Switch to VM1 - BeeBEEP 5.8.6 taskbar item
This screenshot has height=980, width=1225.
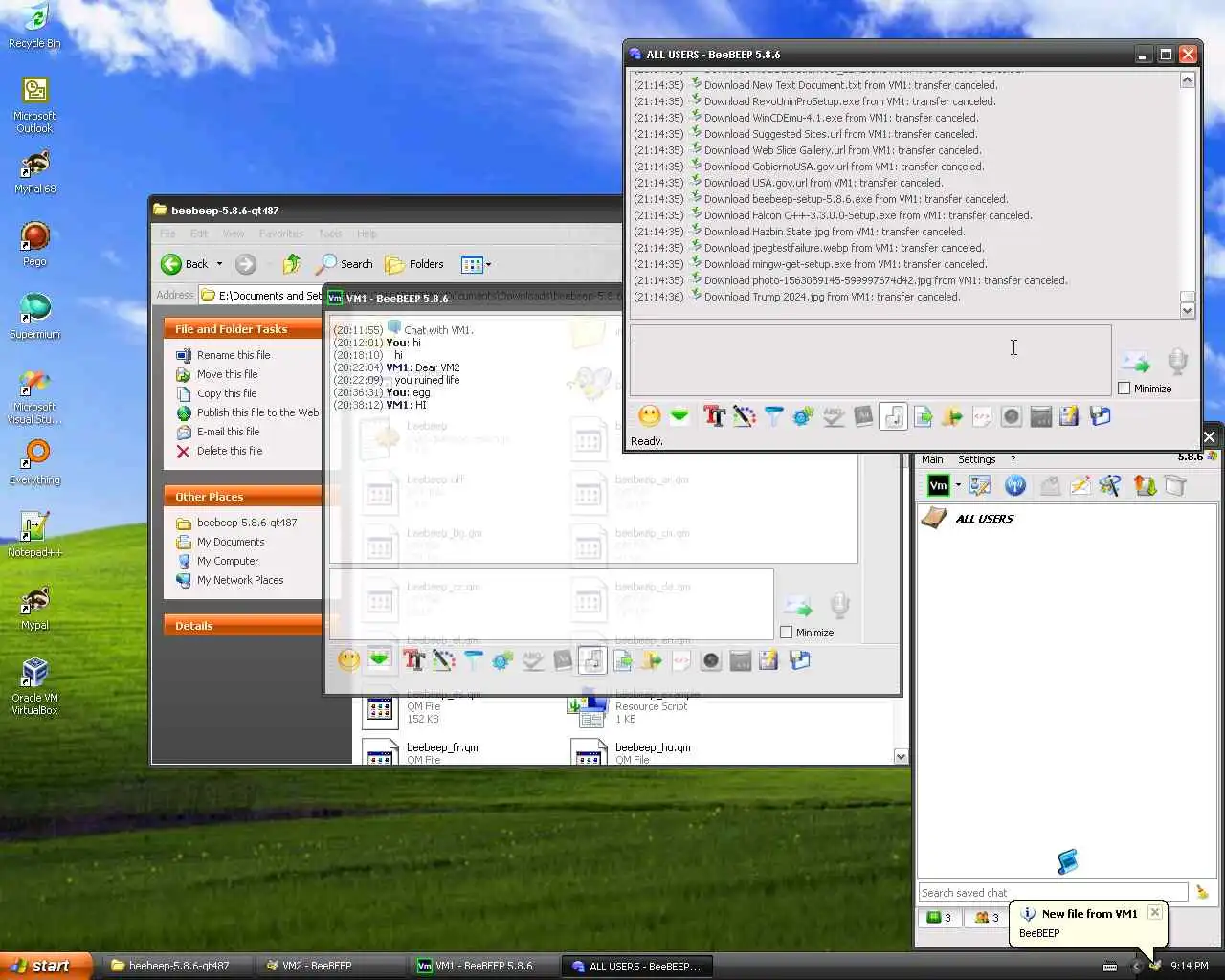click(483, 966)
